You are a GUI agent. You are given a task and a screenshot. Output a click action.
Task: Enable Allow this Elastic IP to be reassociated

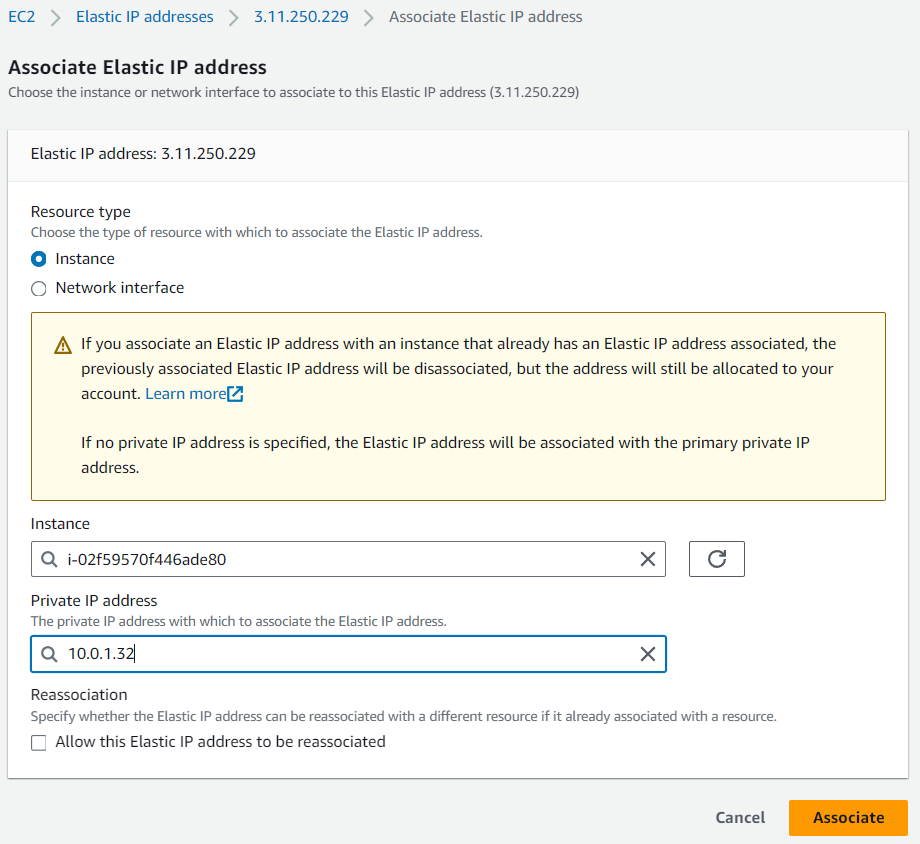[39, 742]
